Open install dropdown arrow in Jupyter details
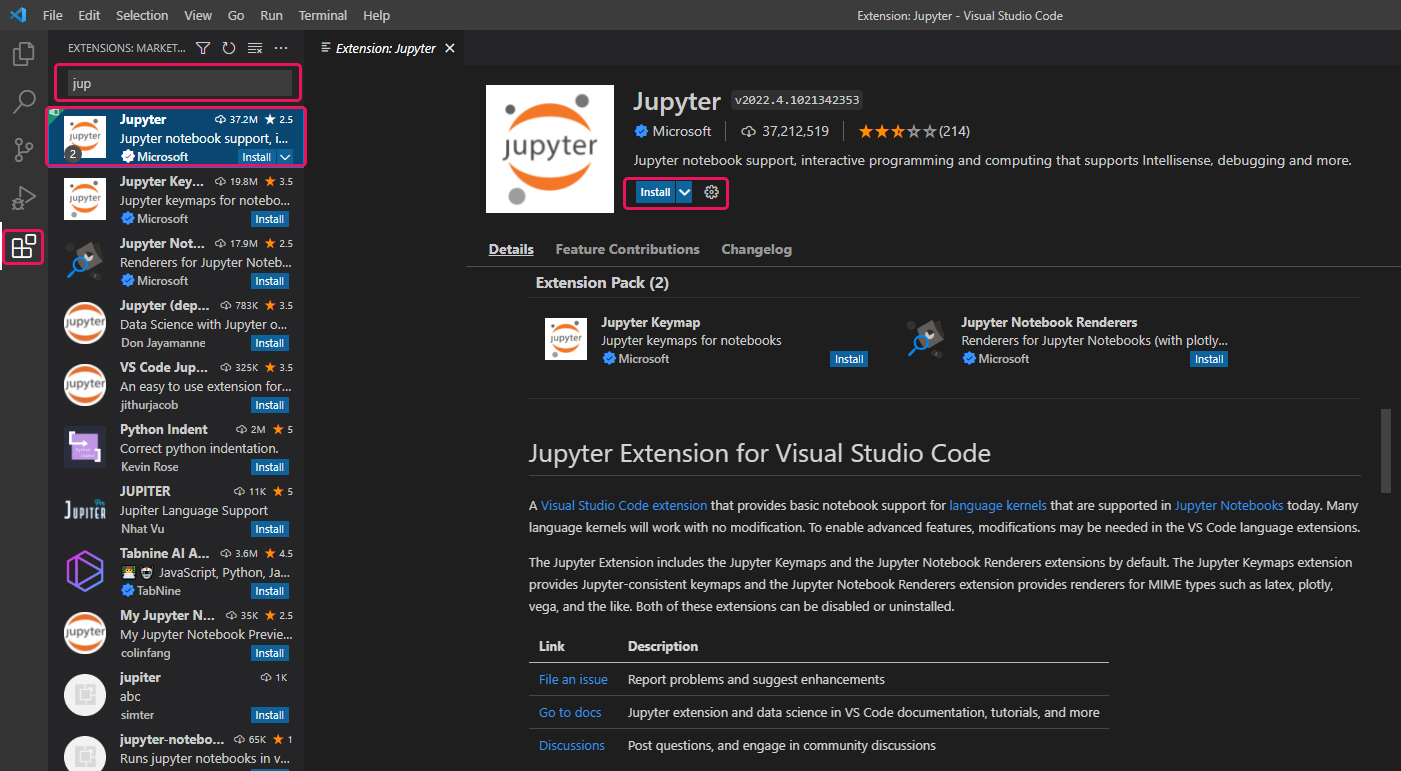The height and width of the screenshot is (771, 1401). pos(685,192)
